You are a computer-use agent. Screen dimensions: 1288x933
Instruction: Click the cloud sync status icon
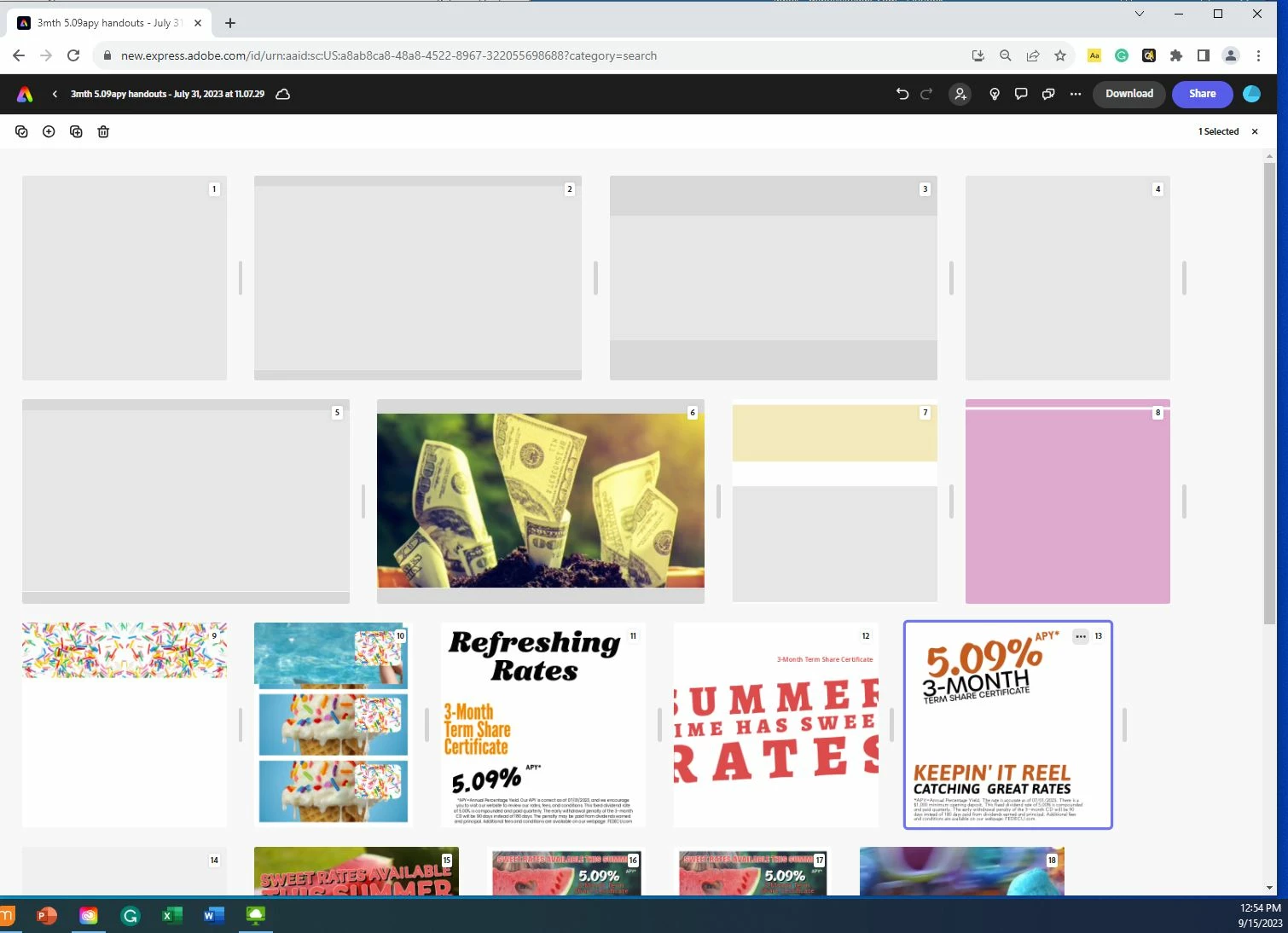point(283,94)
